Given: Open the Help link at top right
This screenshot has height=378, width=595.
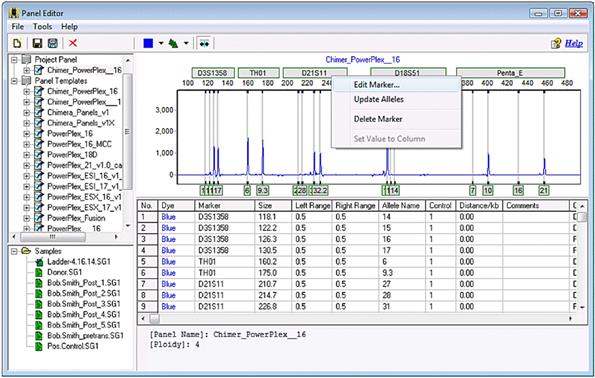Looking at the screenshot, I should [x=574, y=43].
